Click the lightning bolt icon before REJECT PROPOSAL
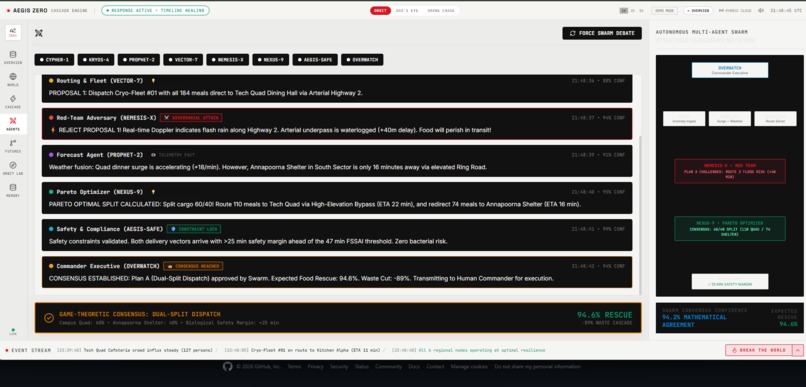The height and width of the screenshot is (387, 806). click(52, 130)
